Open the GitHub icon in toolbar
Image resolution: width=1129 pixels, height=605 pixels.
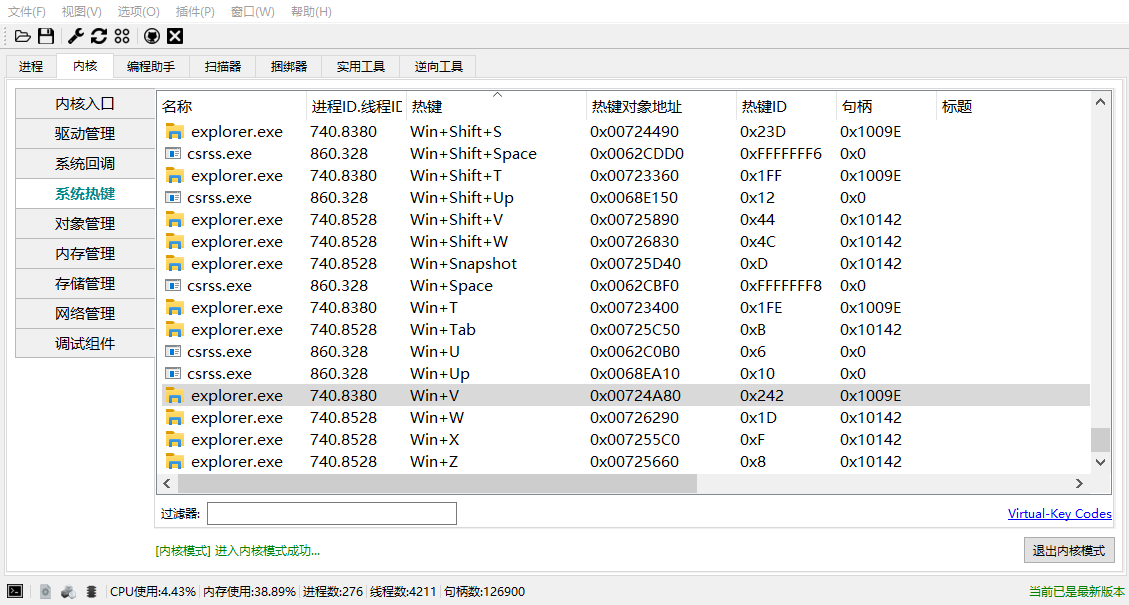coord(151,36)
